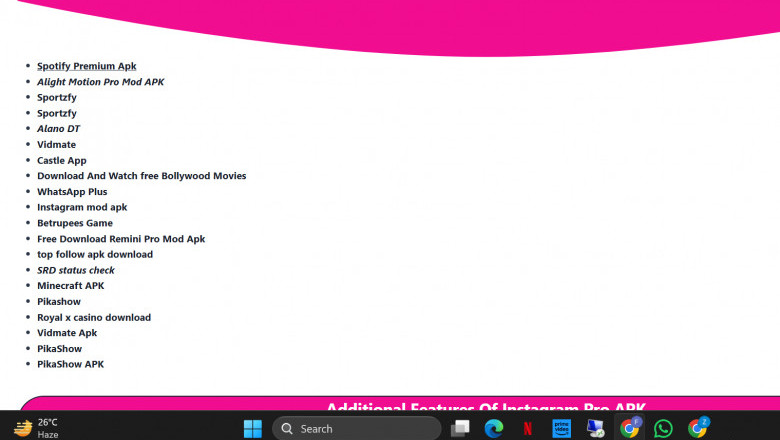Open Netflix from the taskbar
This screenshot has height=440, width=780.
(x=528, y=428)
